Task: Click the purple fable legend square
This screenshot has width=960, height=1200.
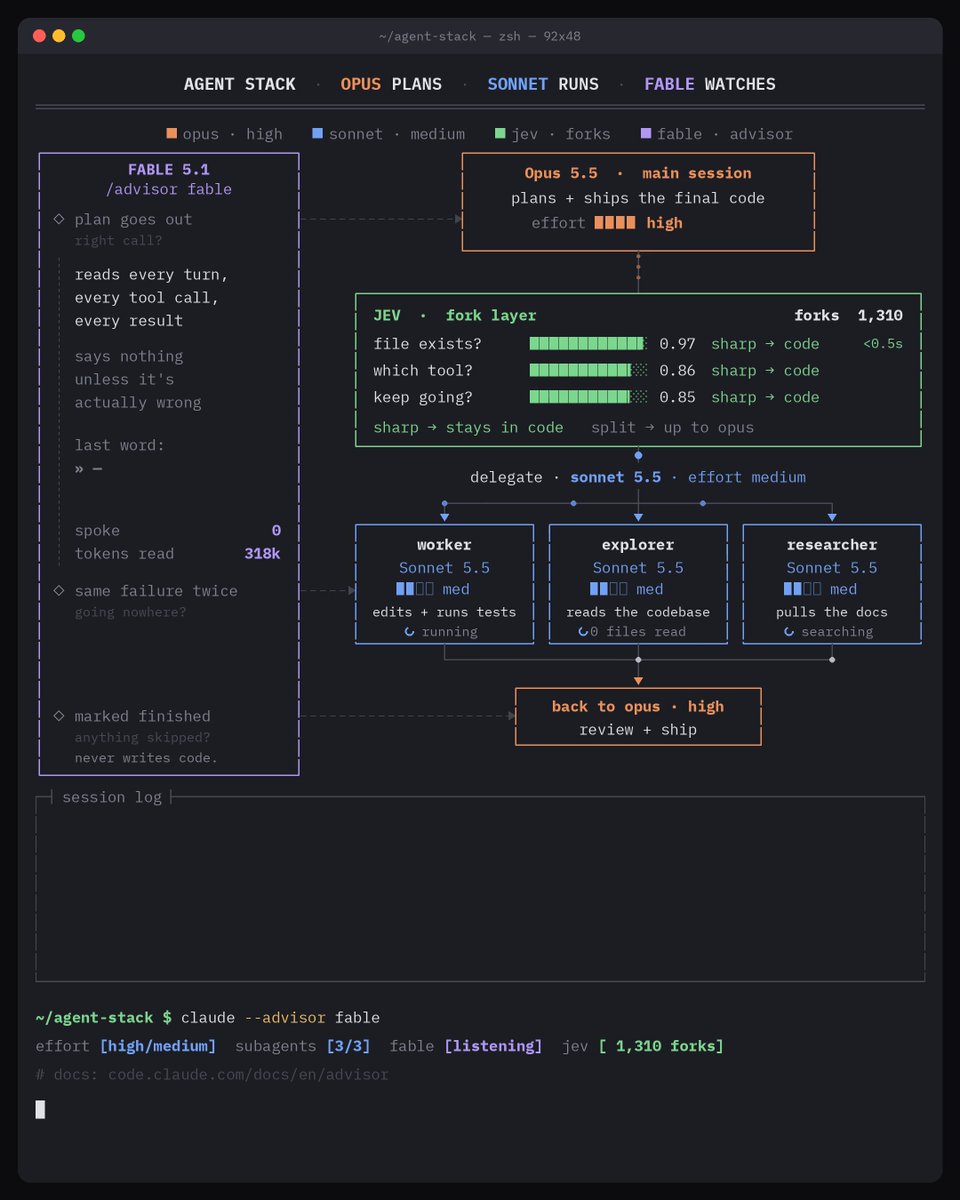Action: [x=646, y=133]
